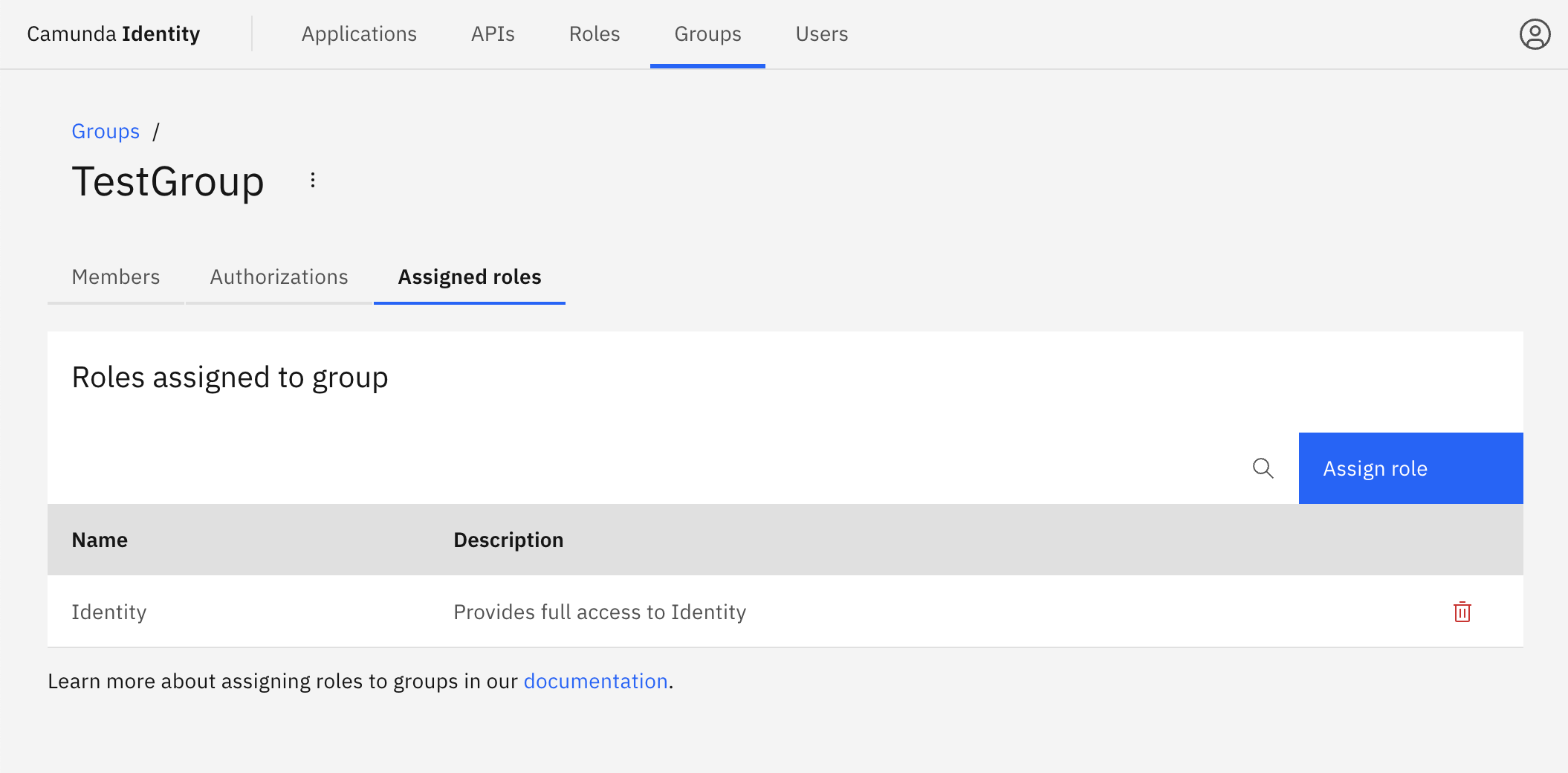The width and height of the screenshot is (1568, 773).
Task: Click the magnifier icon near Assign role
Action: click(x=1263, y=468)
